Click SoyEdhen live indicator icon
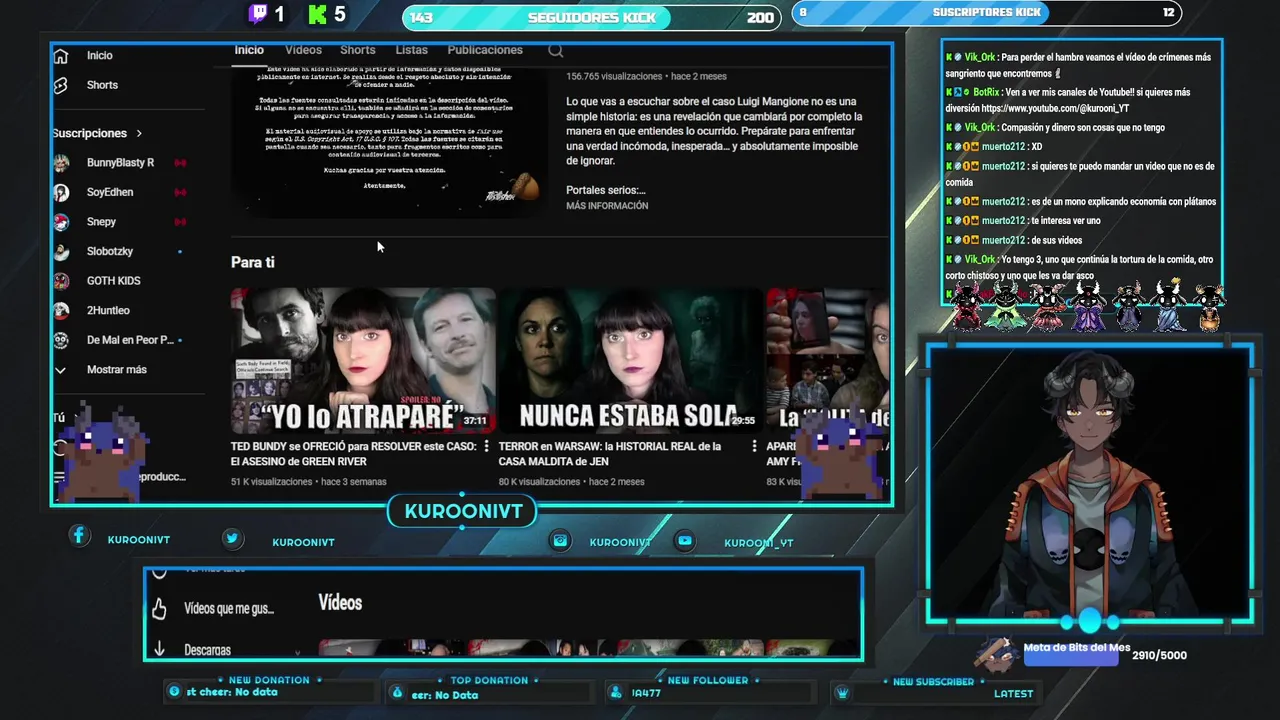 pos(180,192)
